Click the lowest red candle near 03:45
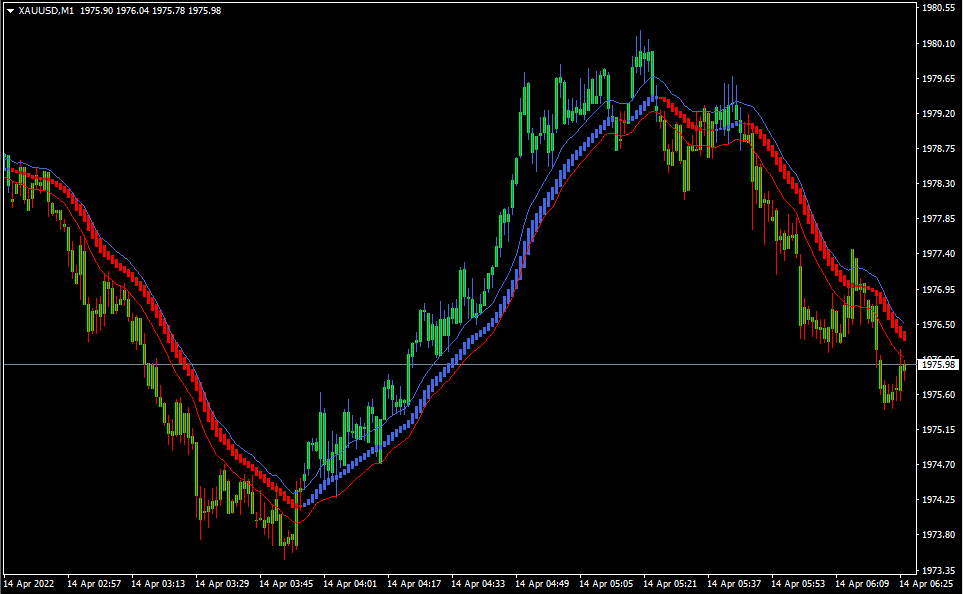 [286, 553]
